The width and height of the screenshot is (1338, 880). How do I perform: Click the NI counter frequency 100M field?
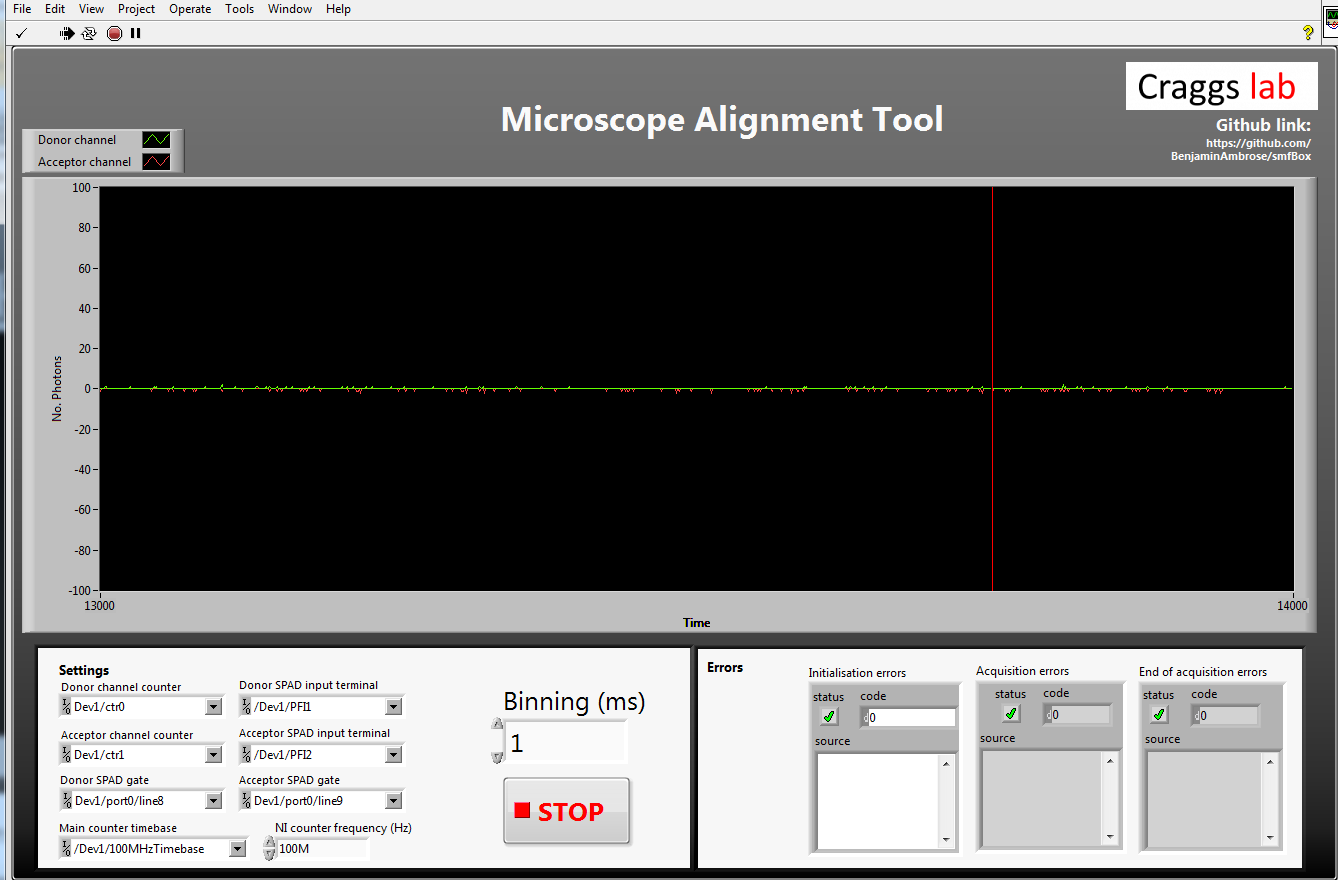click(323, 849)
